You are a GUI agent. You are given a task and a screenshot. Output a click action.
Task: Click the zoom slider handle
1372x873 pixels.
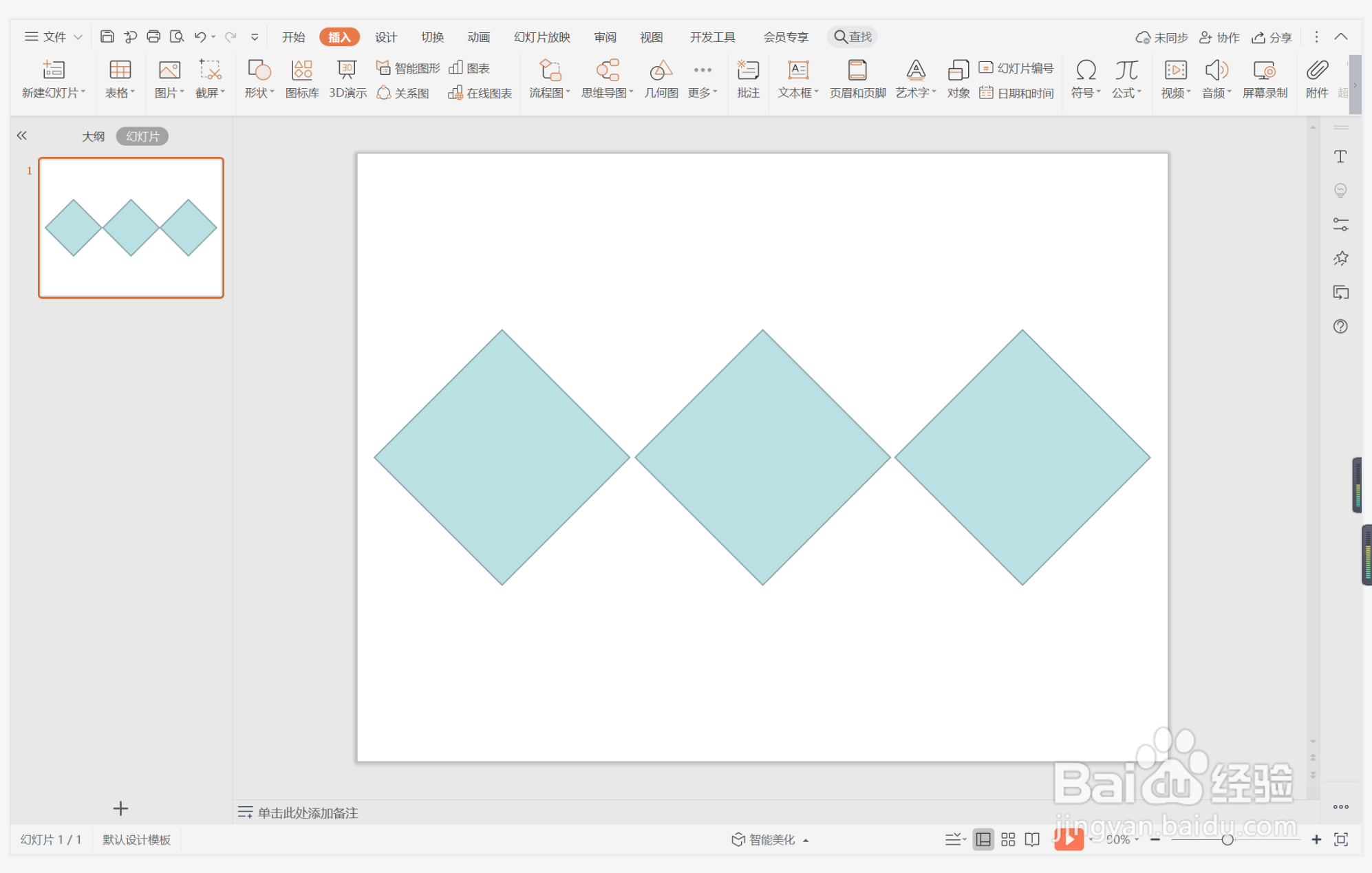1227,839
